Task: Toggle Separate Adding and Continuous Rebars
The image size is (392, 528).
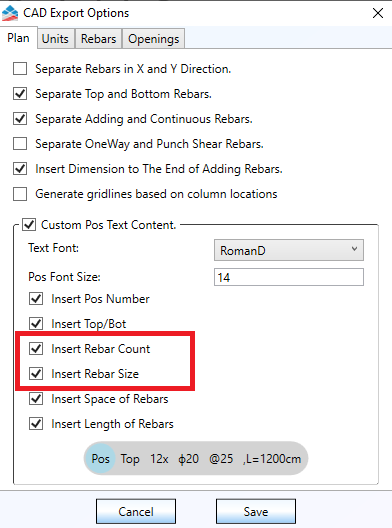Action: pyautogui.click(x=20, y=119)
